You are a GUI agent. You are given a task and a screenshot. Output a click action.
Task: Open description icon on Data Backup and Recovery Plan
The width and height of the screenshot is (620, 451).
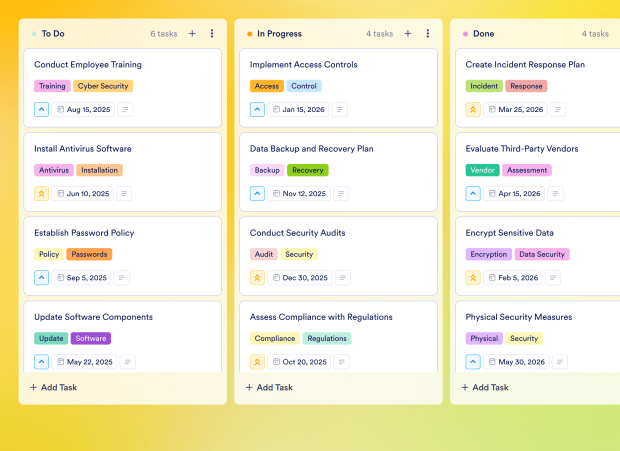pyautogui.click(x=341, y=194)
